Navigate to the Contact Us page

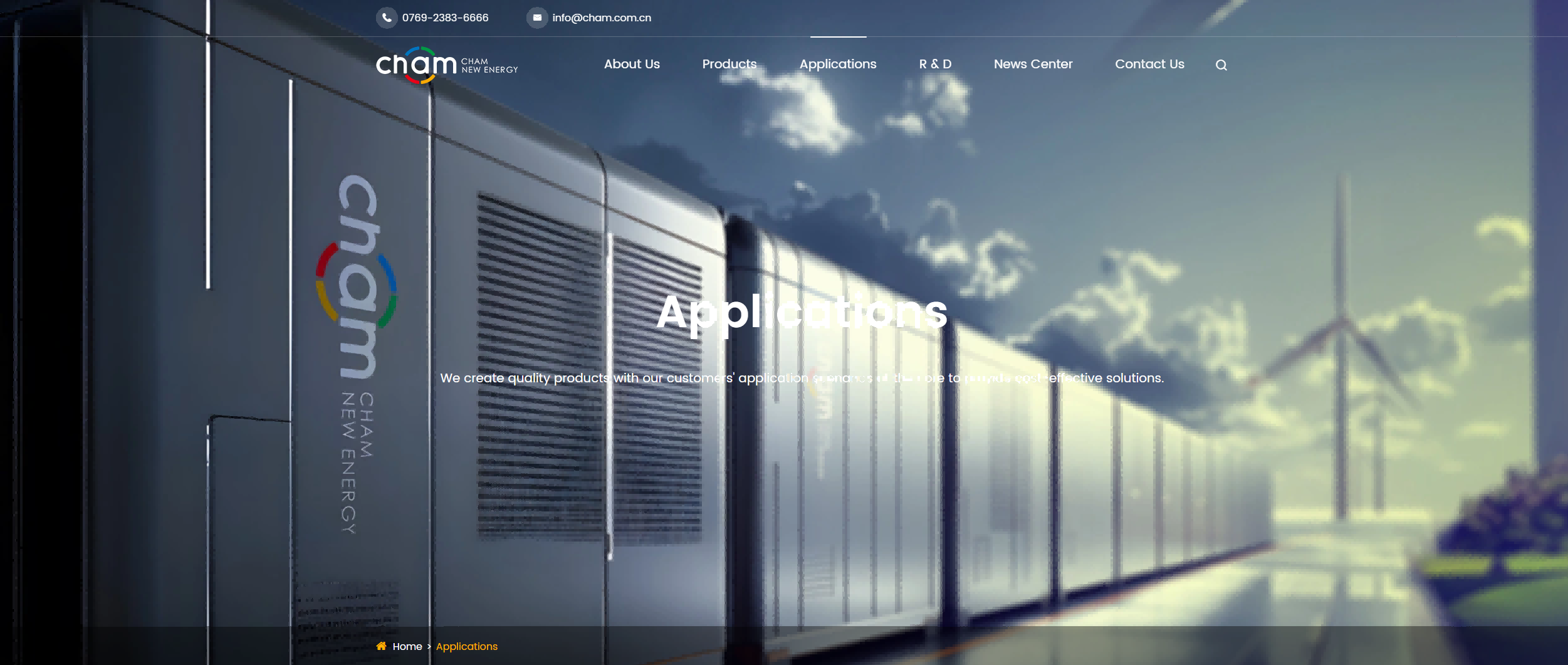(x=1149, y=64)
